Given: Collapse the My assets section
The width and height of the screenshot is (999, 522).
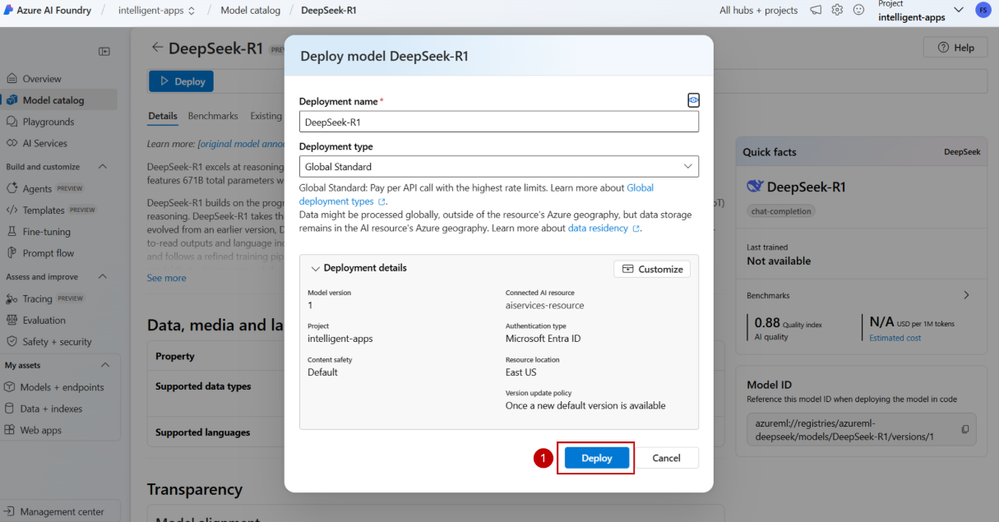Looking at the screenshot, I should tap(105, 365).
